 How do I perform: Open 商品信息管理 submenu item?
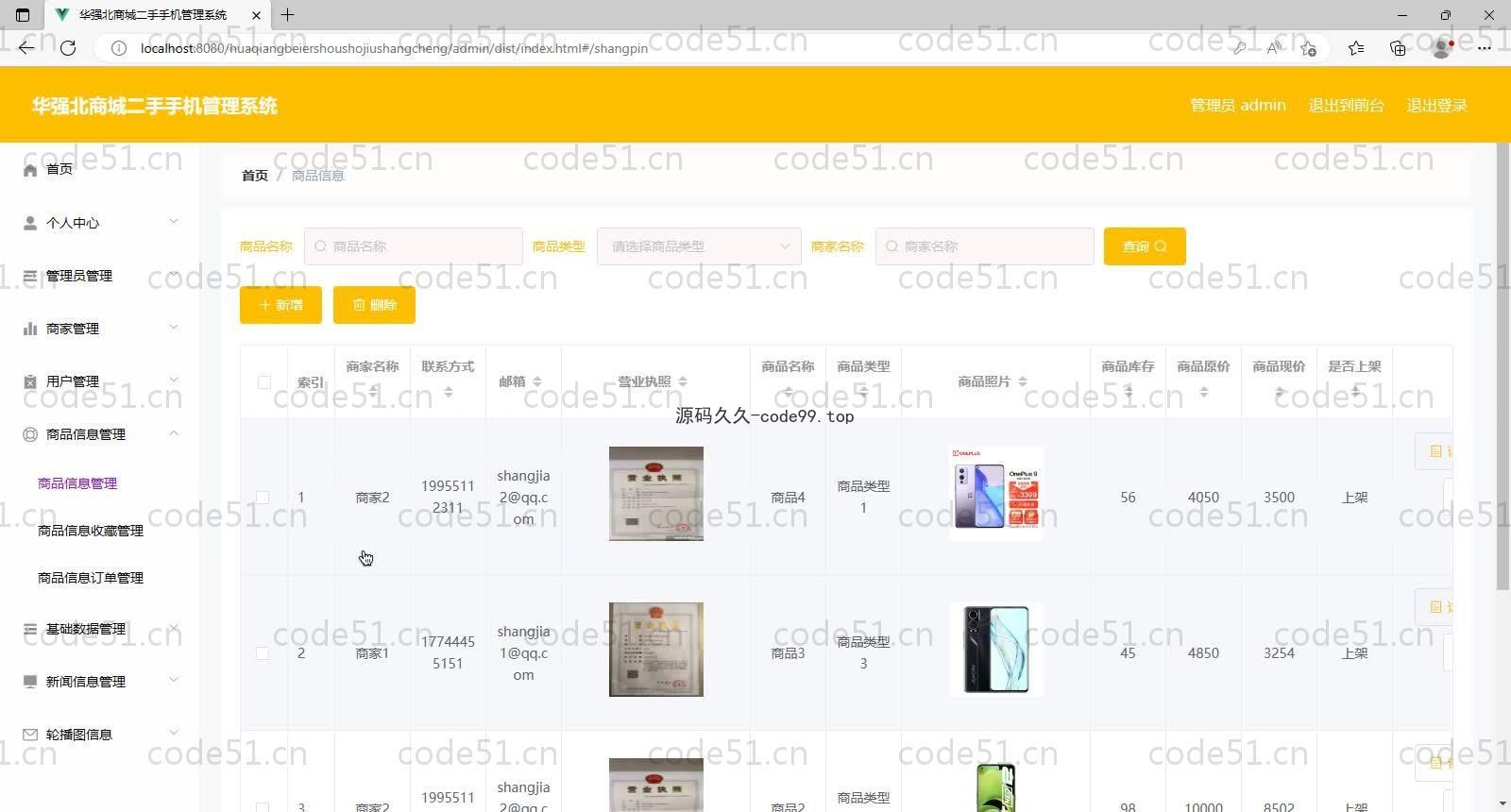pyautogui.click(x=77, y=483)
